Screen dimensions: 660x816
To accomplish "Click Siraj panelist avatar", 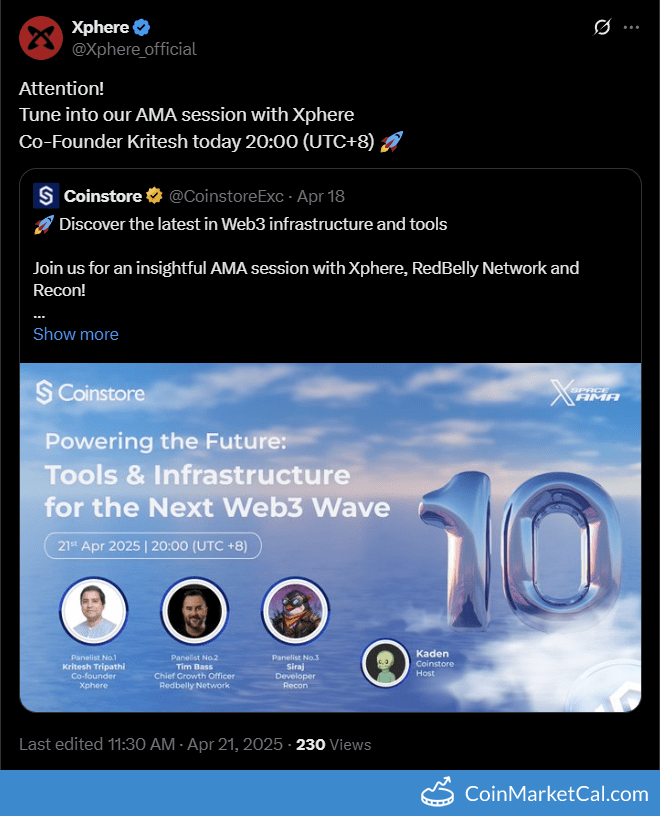I will [x=295, y=611].
